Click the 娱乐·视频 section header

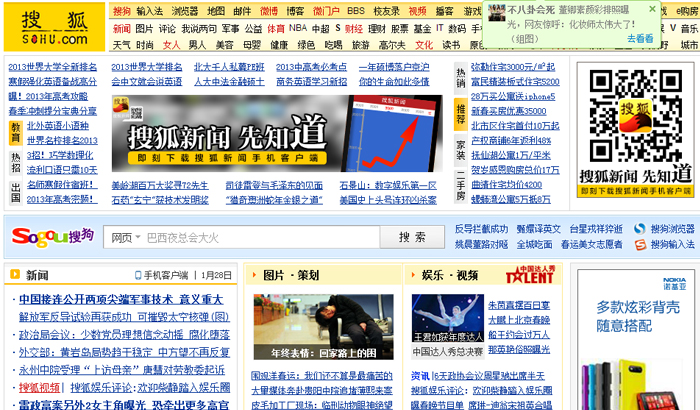450,275
